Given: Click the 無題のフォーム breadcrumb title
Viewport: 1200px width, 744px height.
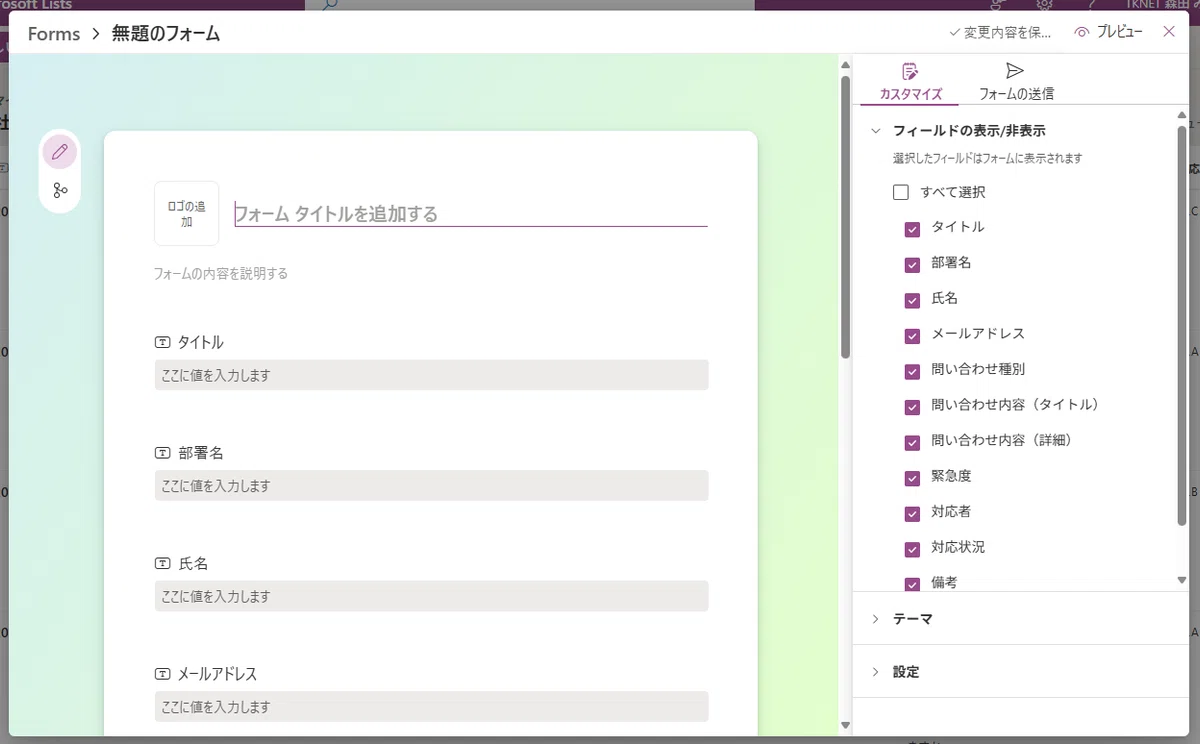Looking at the screenshot, I should click(x=166, y=34).
